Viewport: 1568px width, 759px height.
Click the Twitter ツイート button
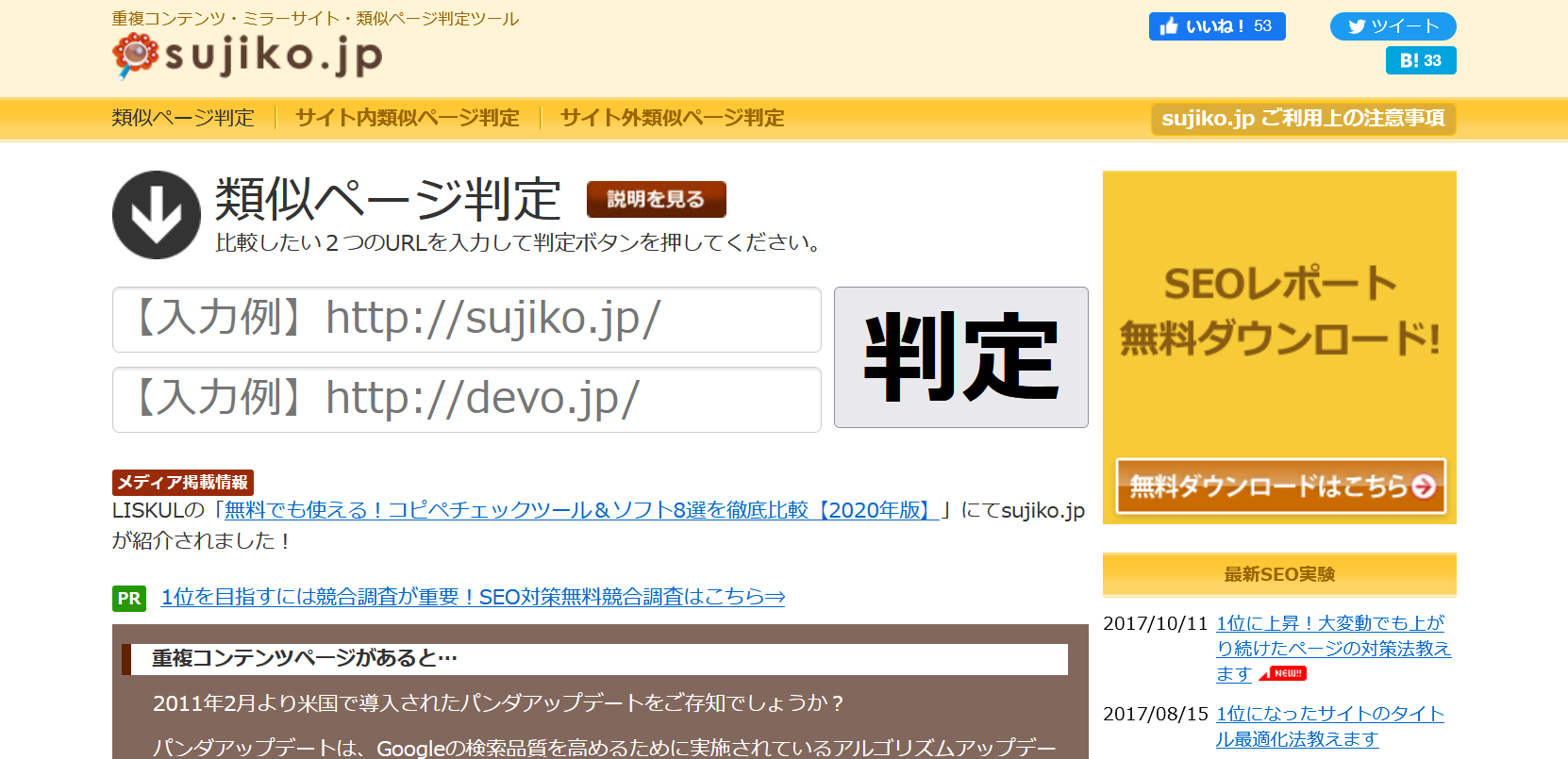point(1393,26)
